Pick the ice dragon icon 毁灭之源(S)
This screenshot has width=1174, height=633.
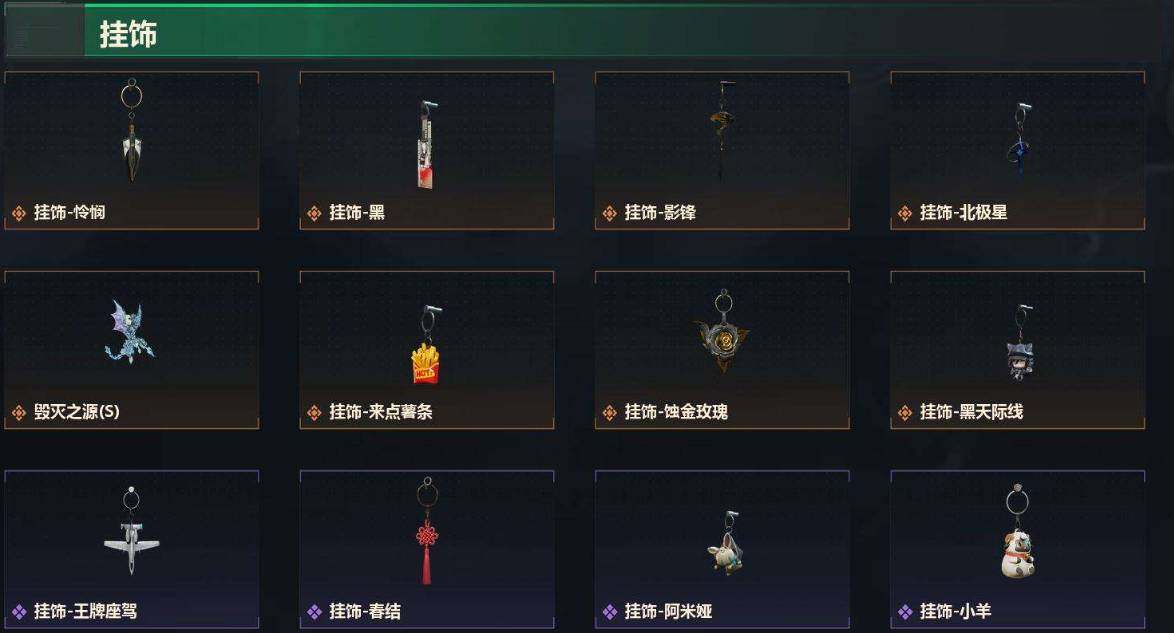(x=130, y=331)
